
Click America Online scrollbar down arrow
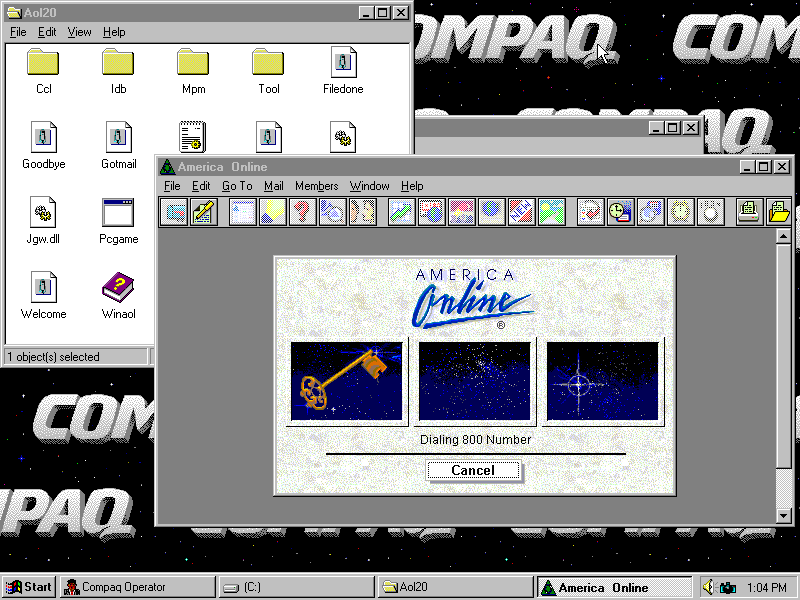(x=783, y=516)
